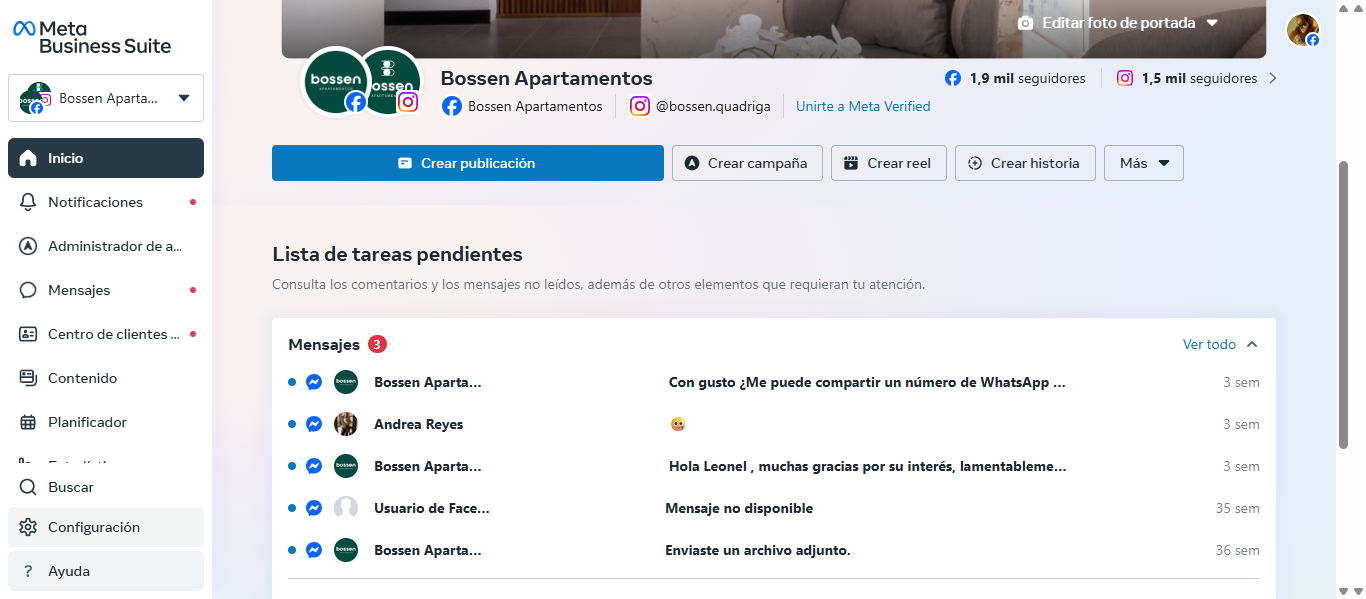
Task: Click Unirte a Meta Verified link
Action: click(863, 106)
